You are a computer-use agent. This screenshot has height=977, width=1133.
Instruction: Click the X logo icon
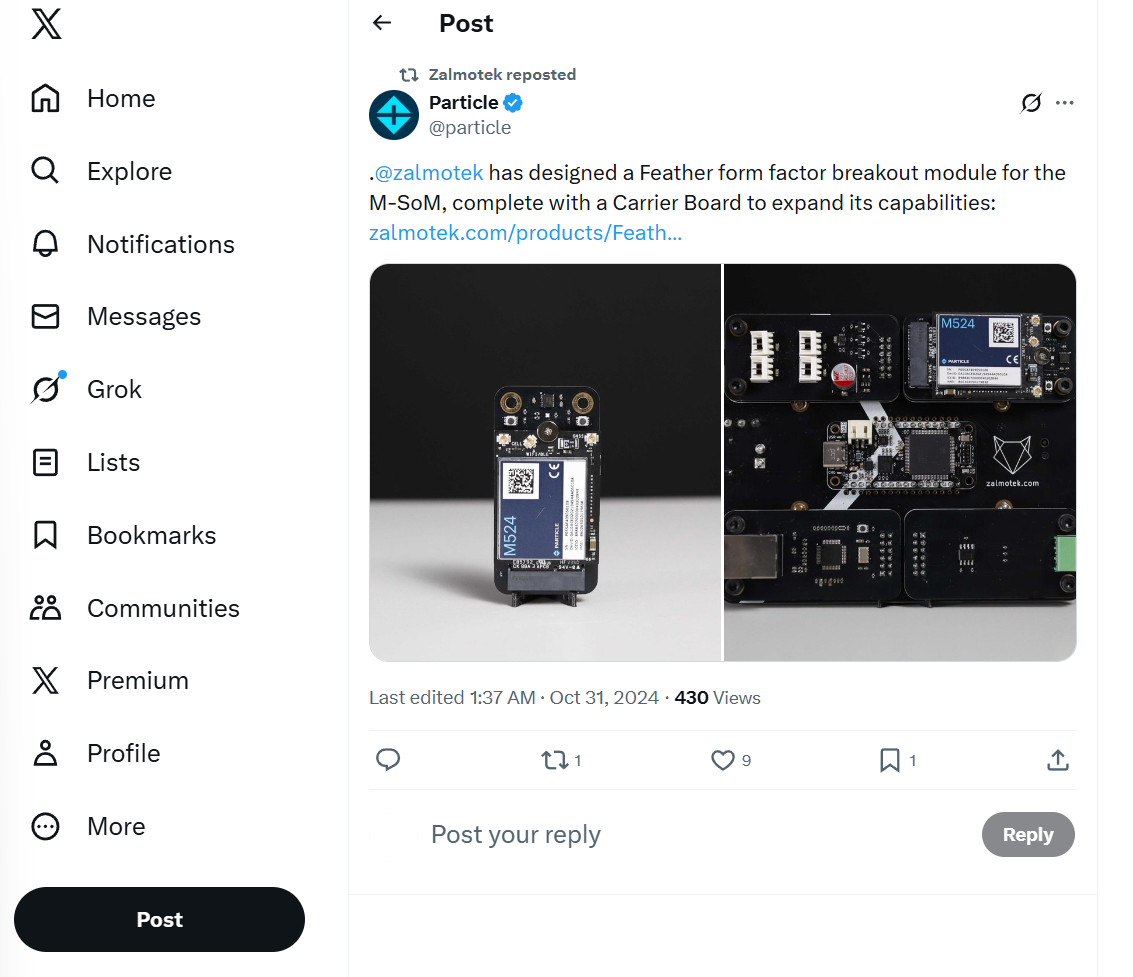(46, 24)
